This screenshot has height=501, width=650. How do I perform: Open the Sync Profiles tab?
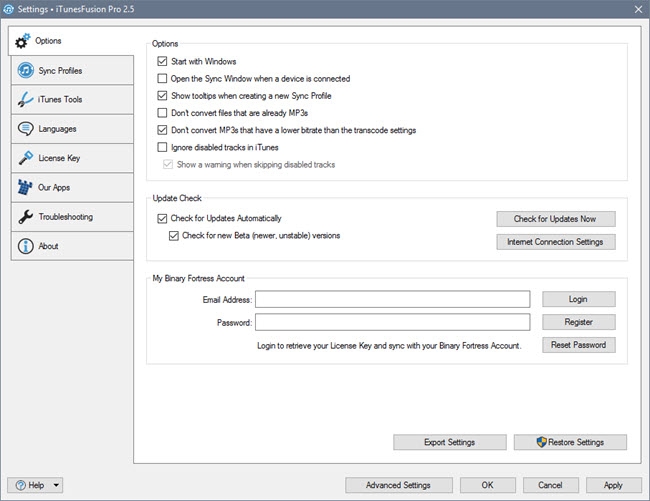[x=72, y=70]
